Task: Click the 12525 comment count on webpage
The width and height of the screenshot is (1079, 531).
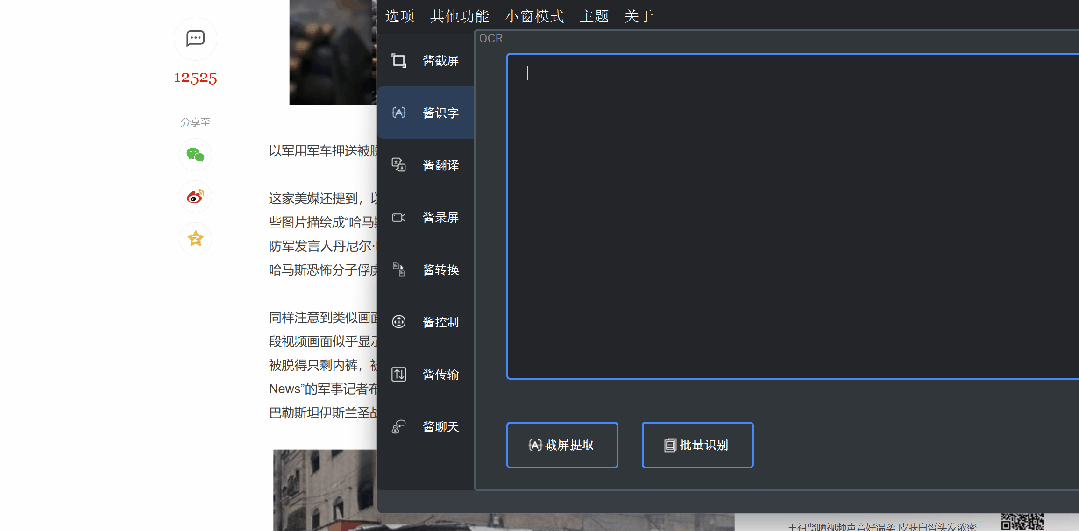Action: click(x=195, y=78)
